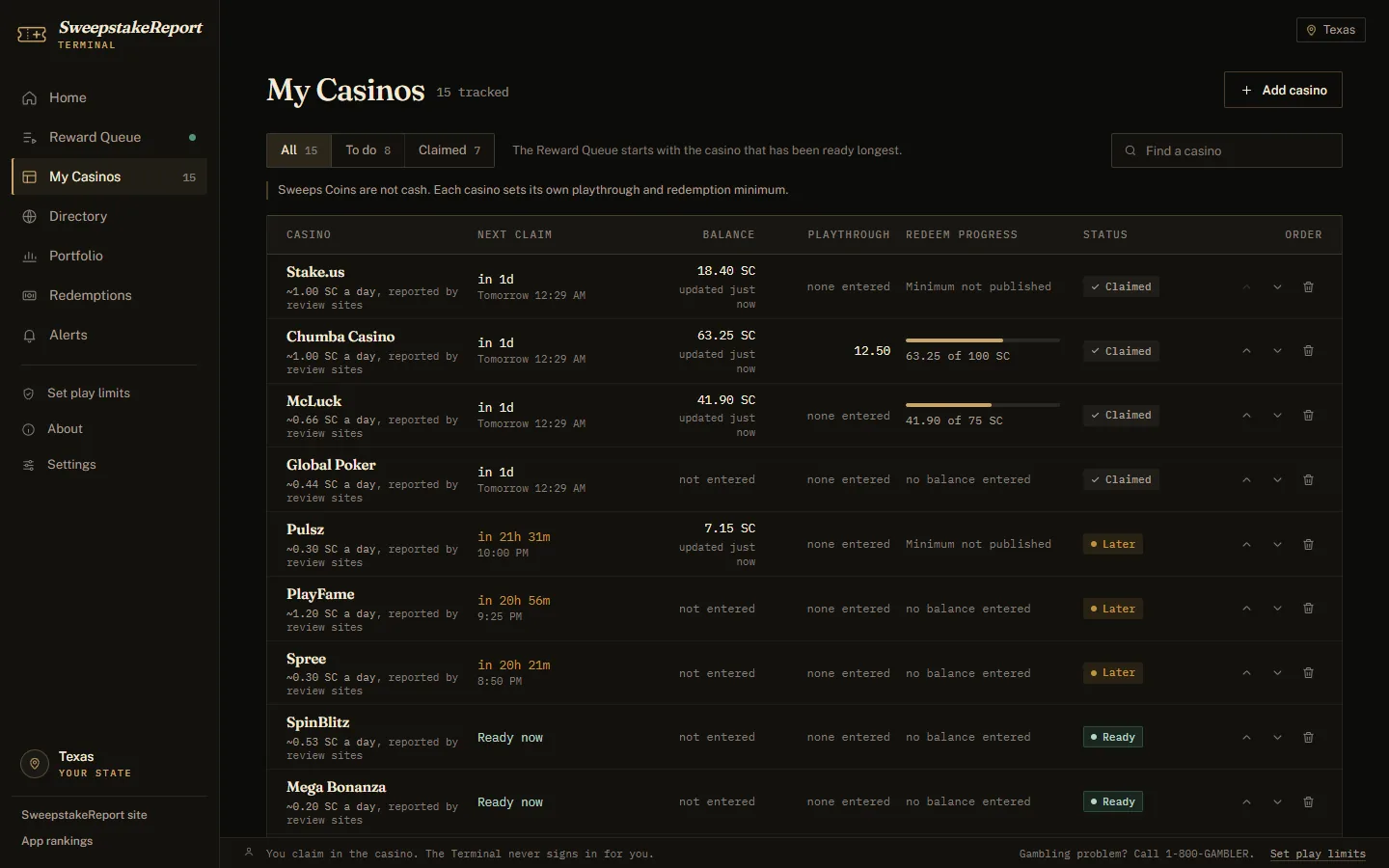This screenshot has height=868, width=1389.
Task: Move Pulsz up in the list
Action: coord(1246,545)
